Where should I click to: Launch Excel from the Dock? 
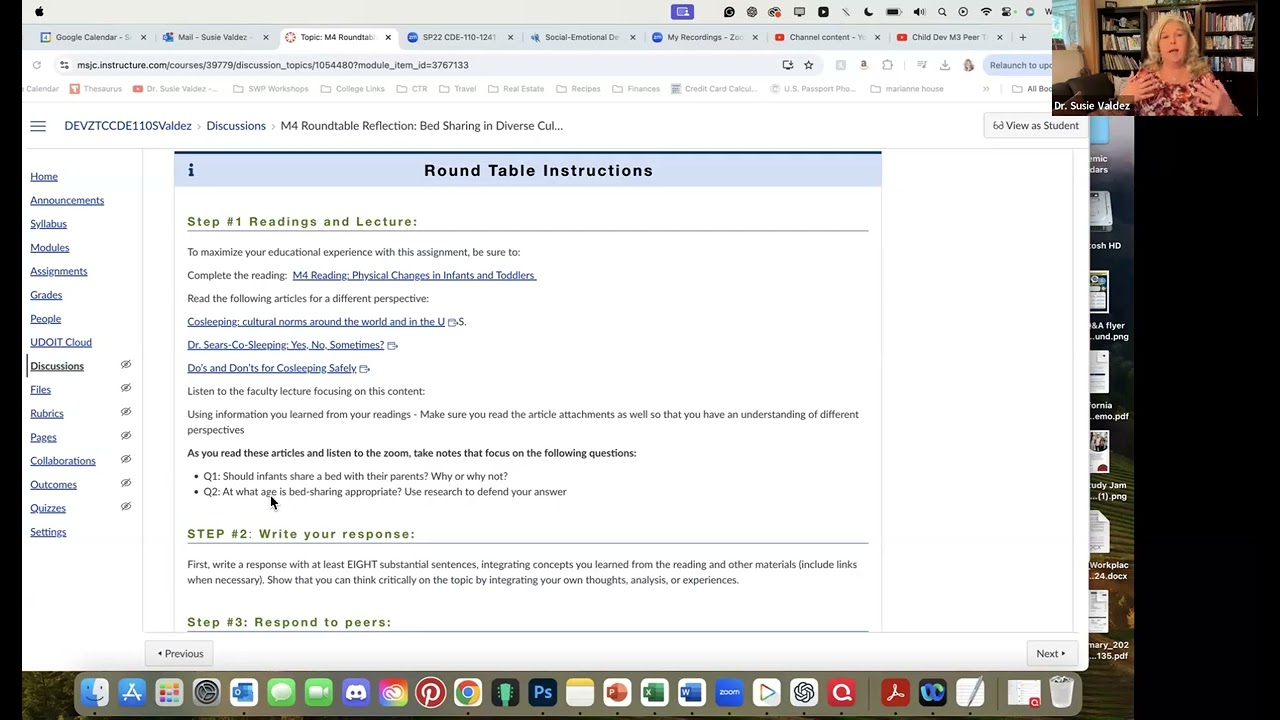pyautogui.click(x=654, y=692)
